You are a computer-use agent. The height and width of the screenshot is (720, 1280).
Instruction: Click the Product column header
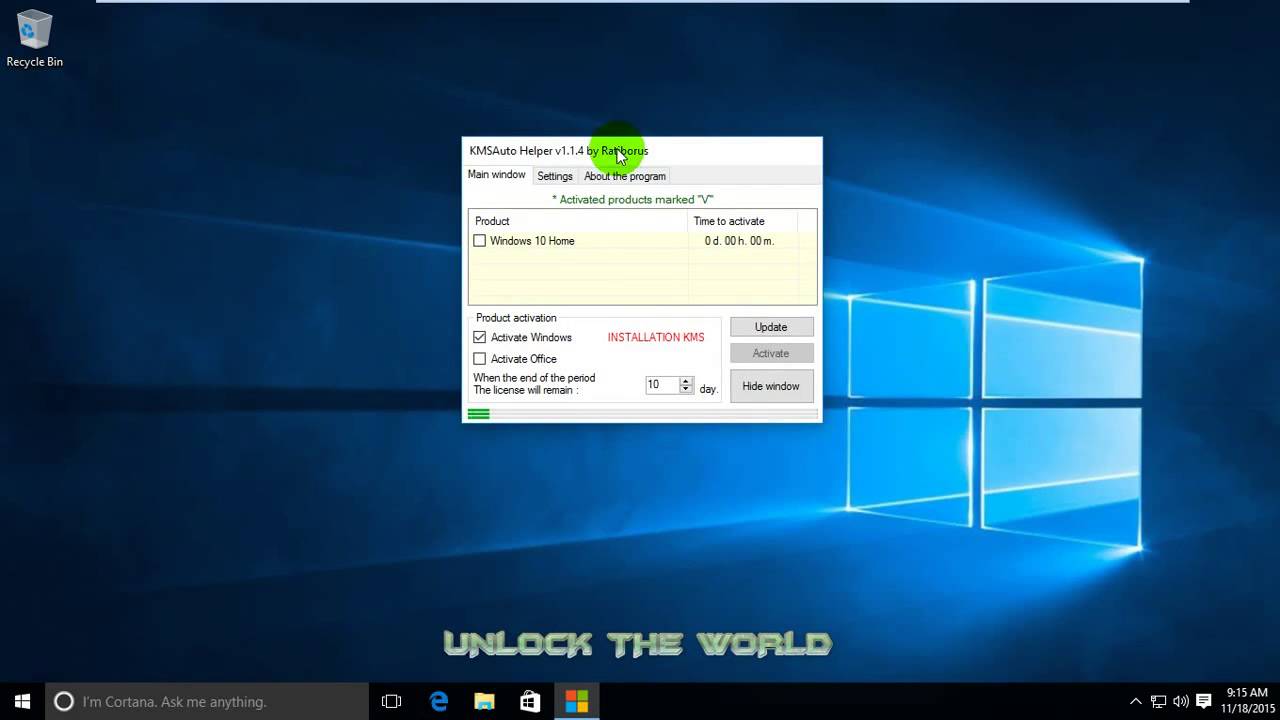[x=579, y=221]
